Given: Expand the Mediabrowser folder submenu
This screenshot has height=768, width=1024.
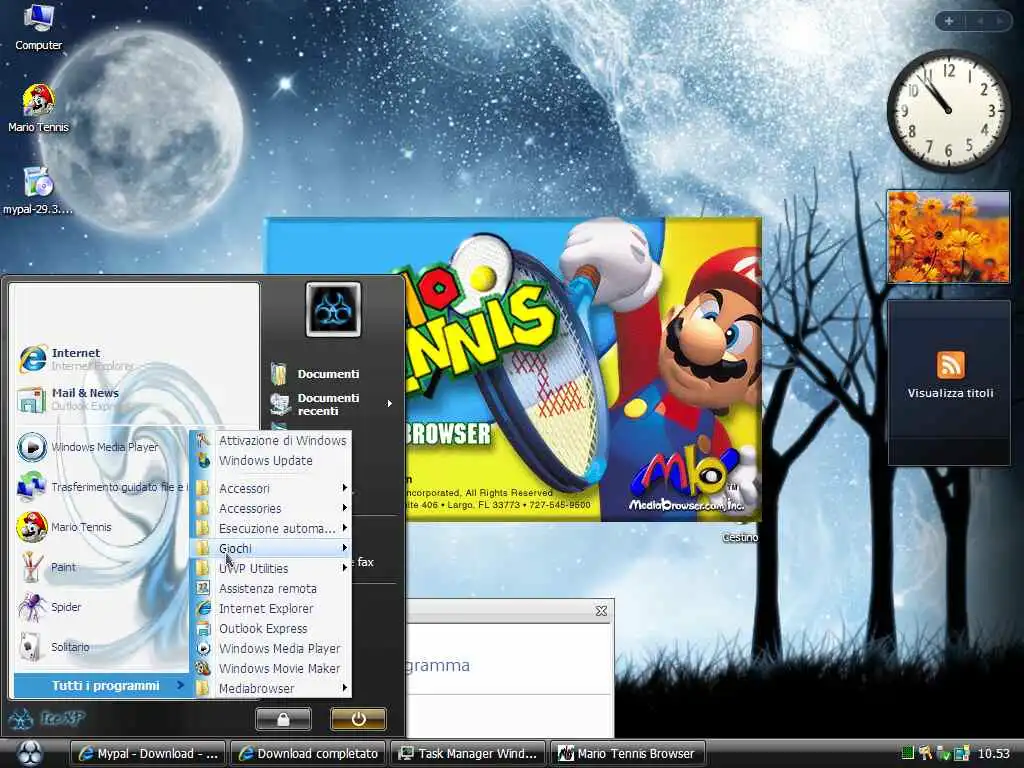Looking at the screenshot, I should [271, 688].
